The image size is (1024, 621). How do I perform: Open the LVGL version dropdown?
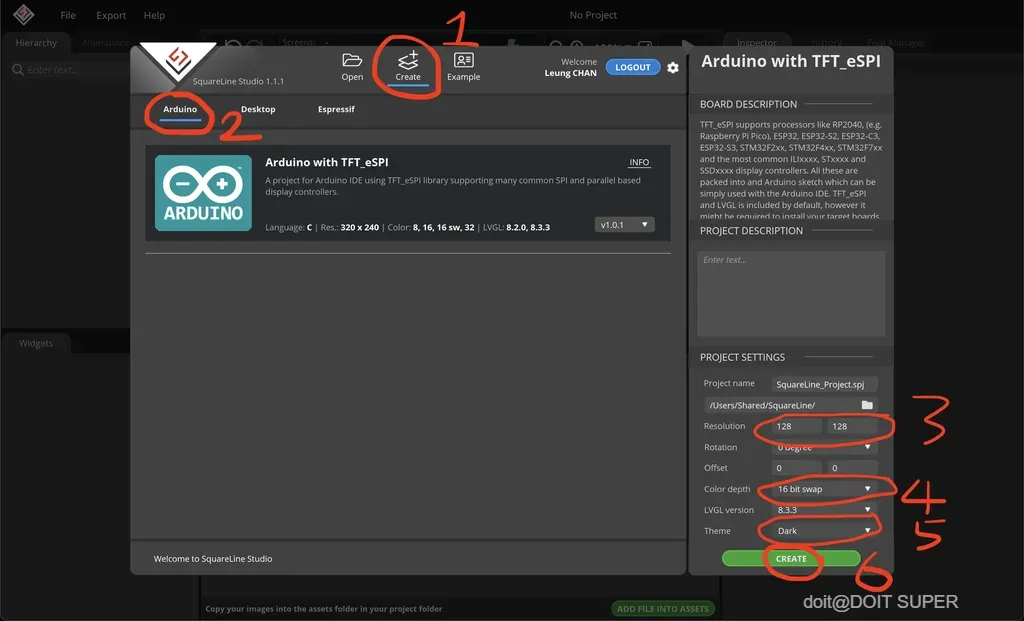pos(824,509)
